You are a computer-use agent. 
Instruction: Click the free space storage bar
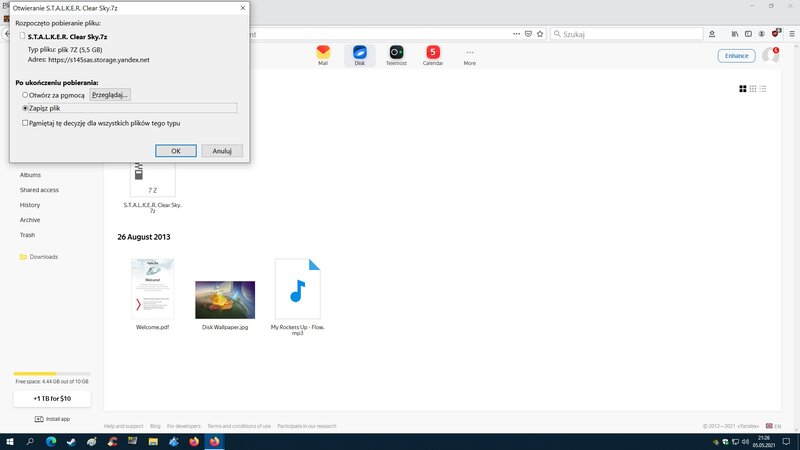pos(52,374)
